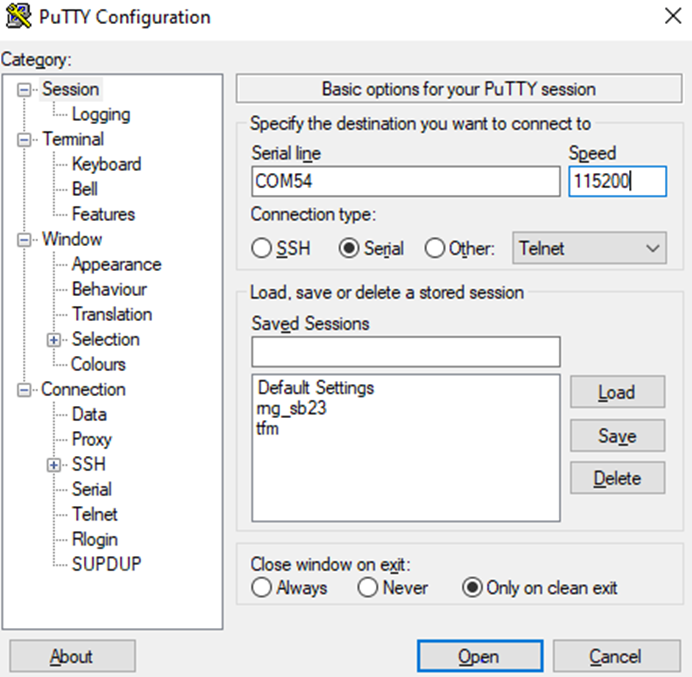Click the PuTTY icon in title bar
The width and height of the screenshot is (692, 677).
click(x=19, y=17)
